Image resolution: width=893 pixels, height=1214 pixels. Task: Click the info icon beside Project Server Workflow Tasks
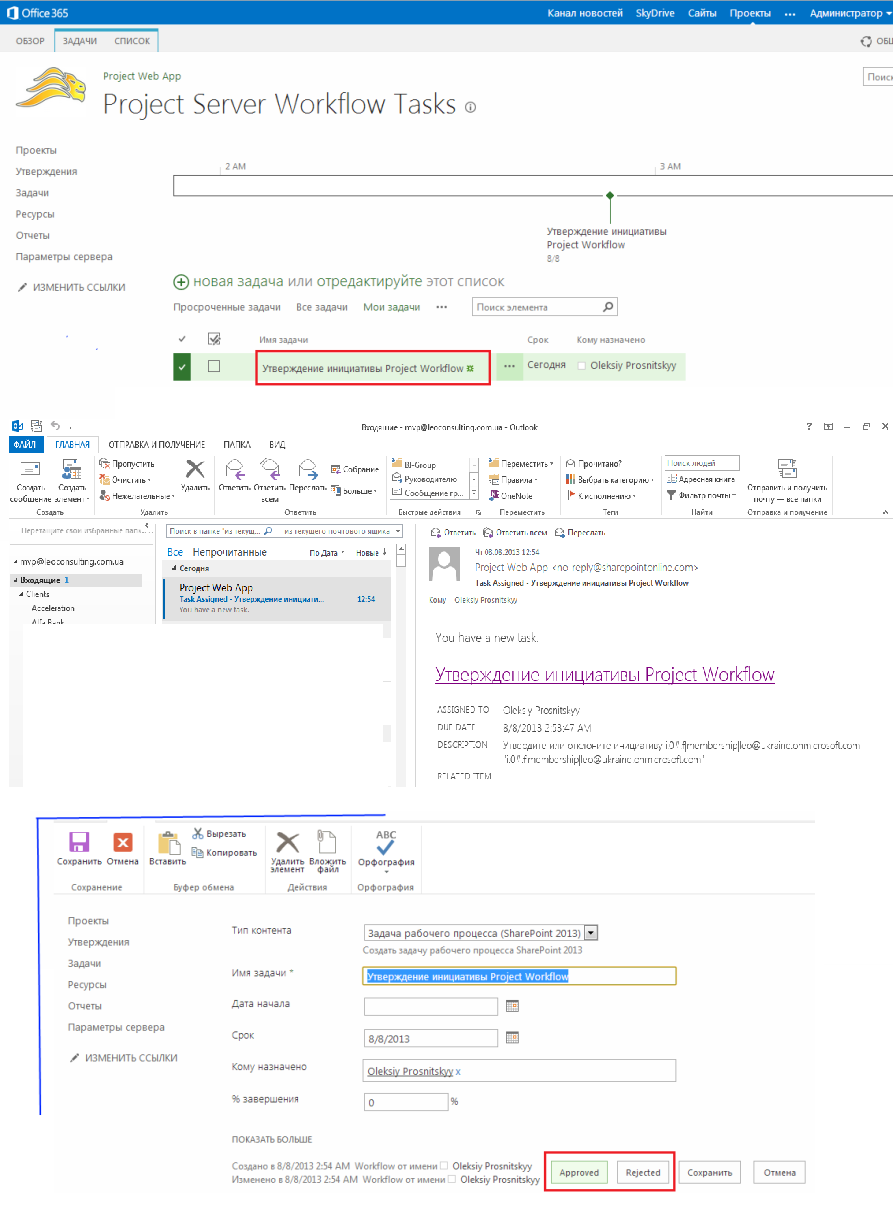coord(471,107)
